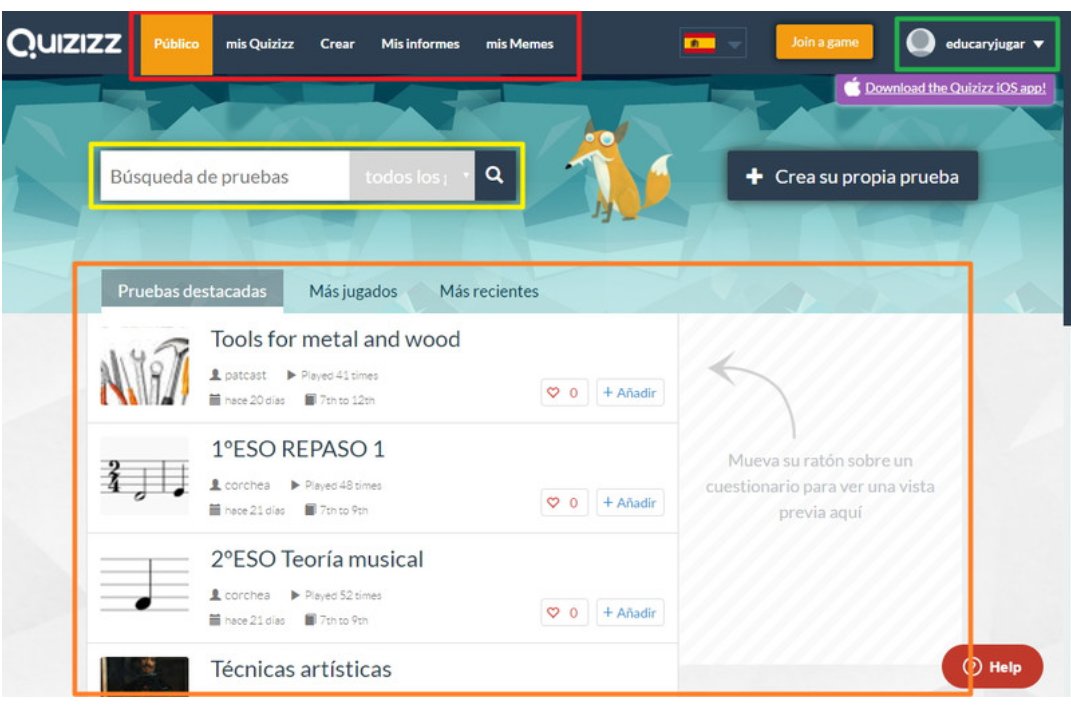Screen dimensions: 1071x714
Task: Like the 2ºESO Teoría musical quiz
Action: coord(564,613)
